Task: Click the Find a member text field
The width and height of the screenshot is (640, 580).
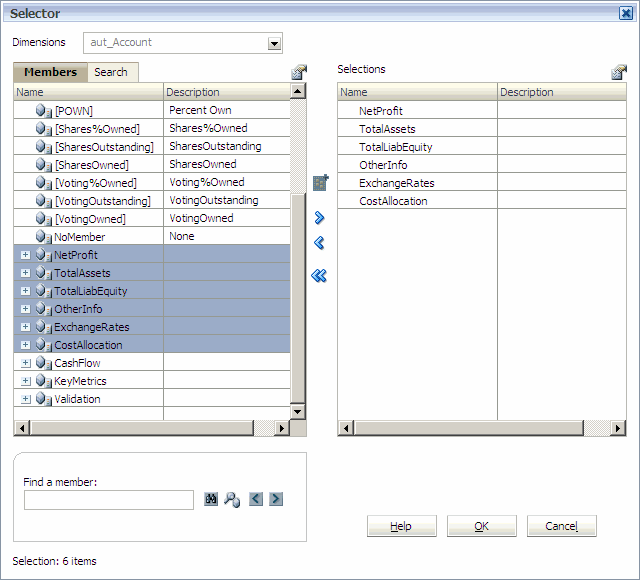Action: (x=109, y=500)
